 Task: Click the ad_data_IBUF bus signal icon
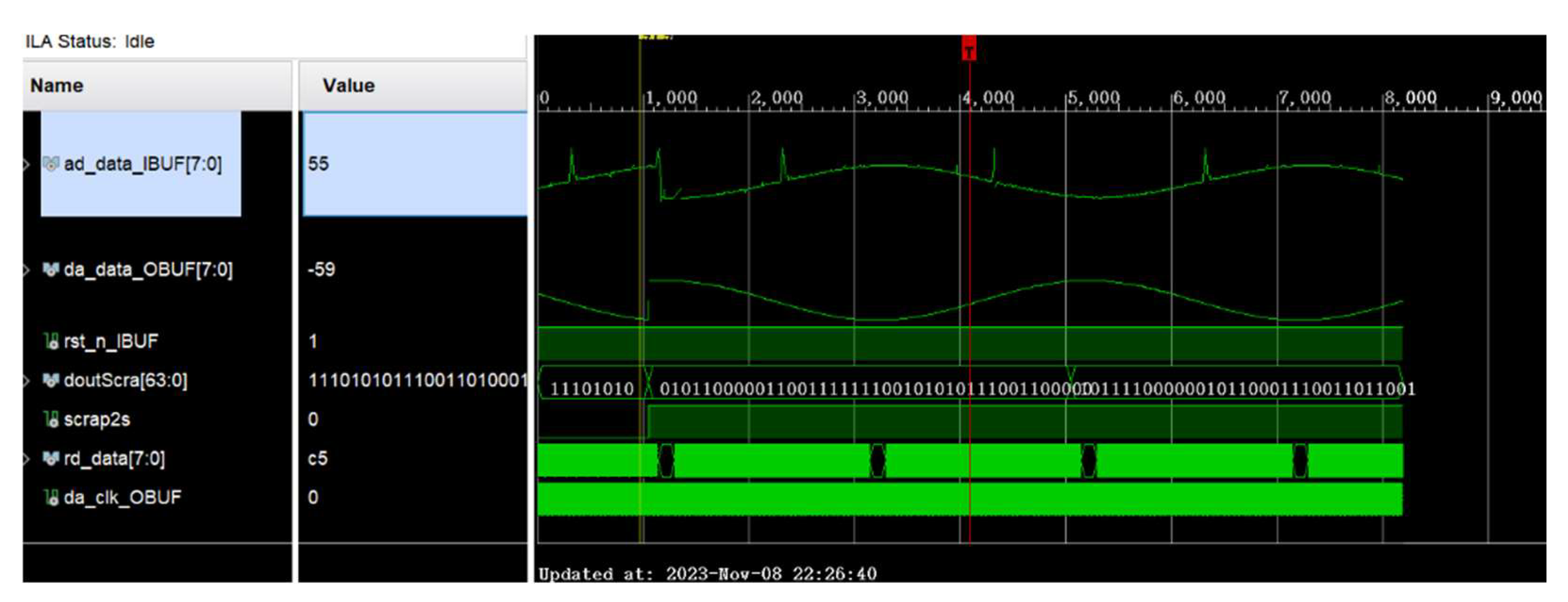click(x=51, y=163)
